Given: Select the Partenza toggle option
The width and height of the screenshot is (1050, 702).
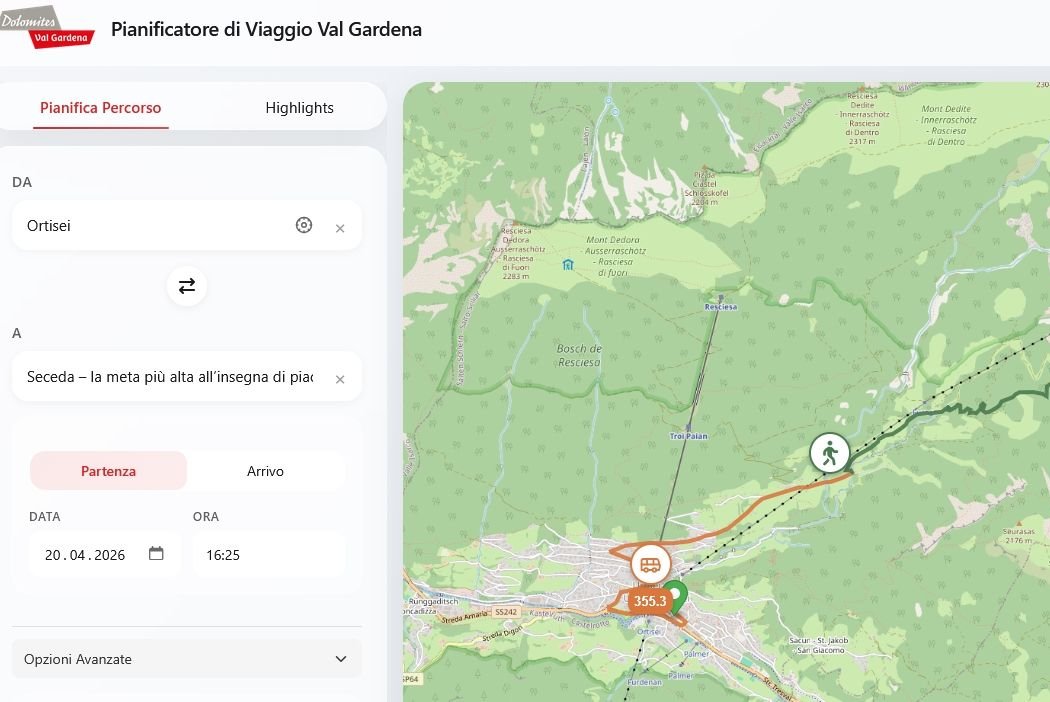Looking at the screenshot, I should point(108,471).
